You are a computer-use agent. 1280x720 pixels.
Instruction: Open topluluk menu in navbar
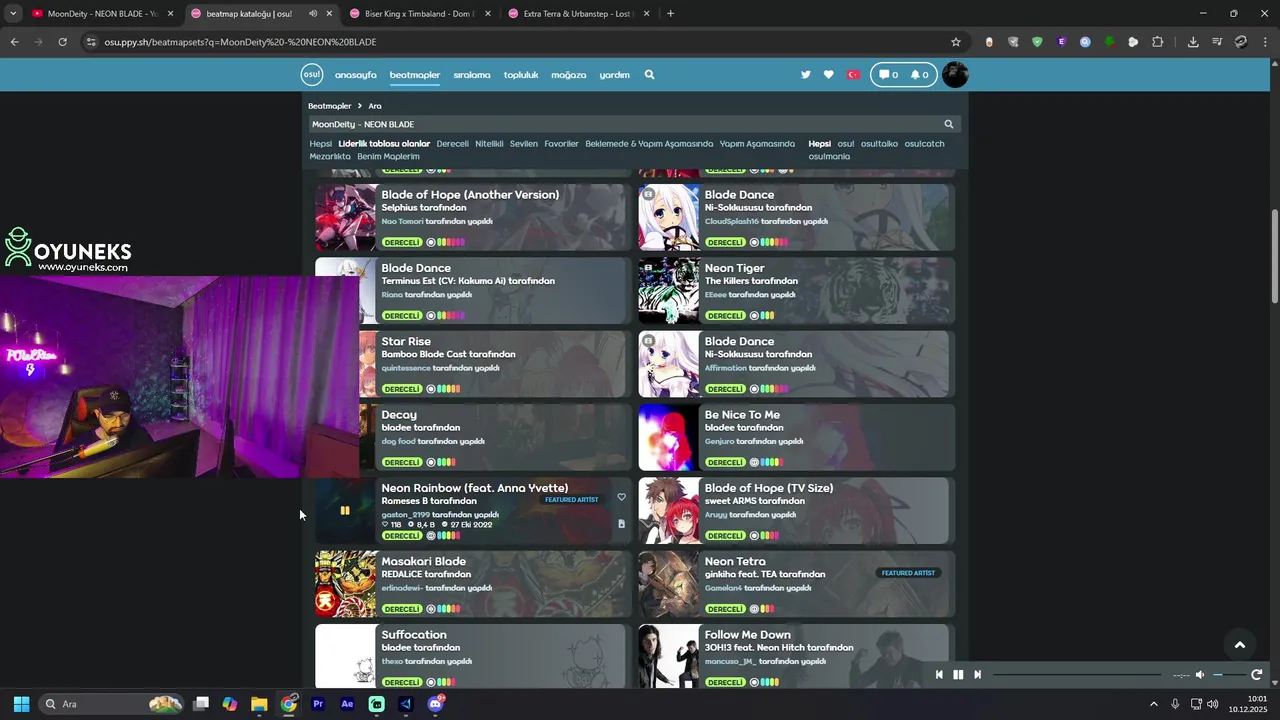(x=521, y=75)
